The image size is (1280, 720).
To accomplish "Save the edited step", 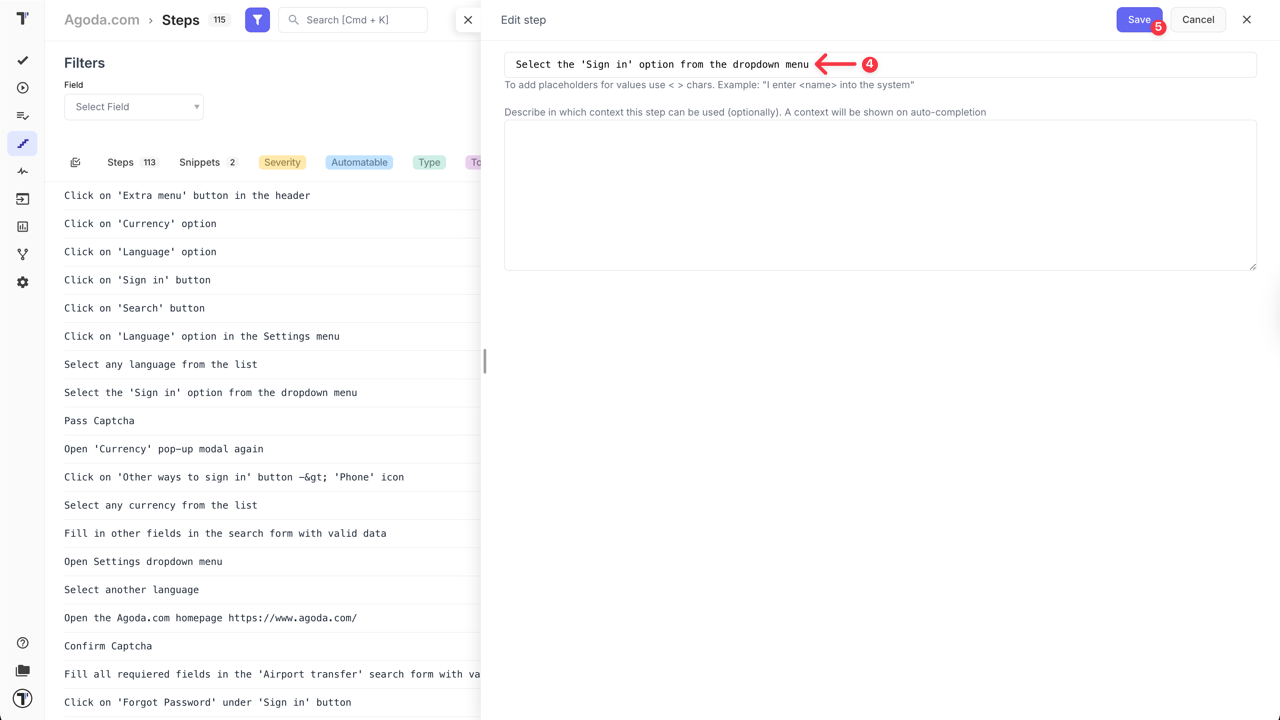I will 1138,19.
